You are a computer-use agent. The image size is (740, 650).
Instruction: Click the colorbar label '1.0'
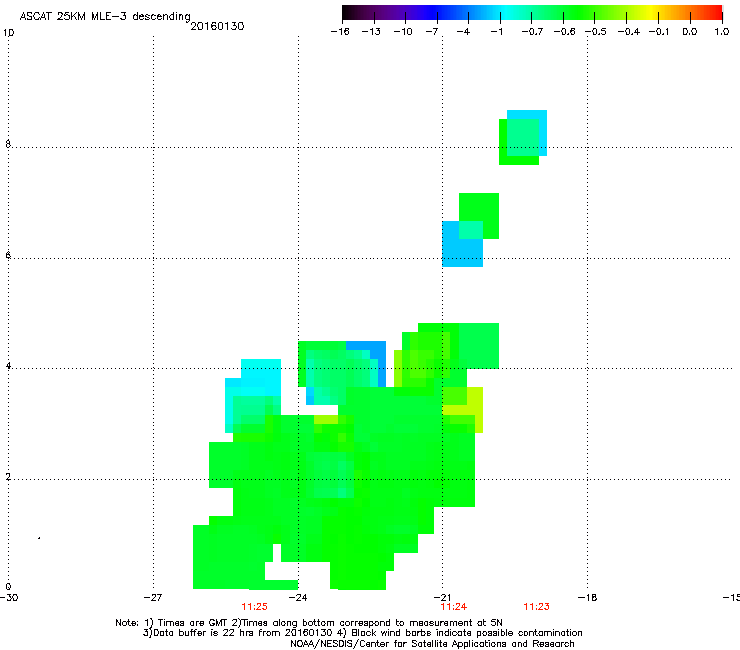pos(722,32)
